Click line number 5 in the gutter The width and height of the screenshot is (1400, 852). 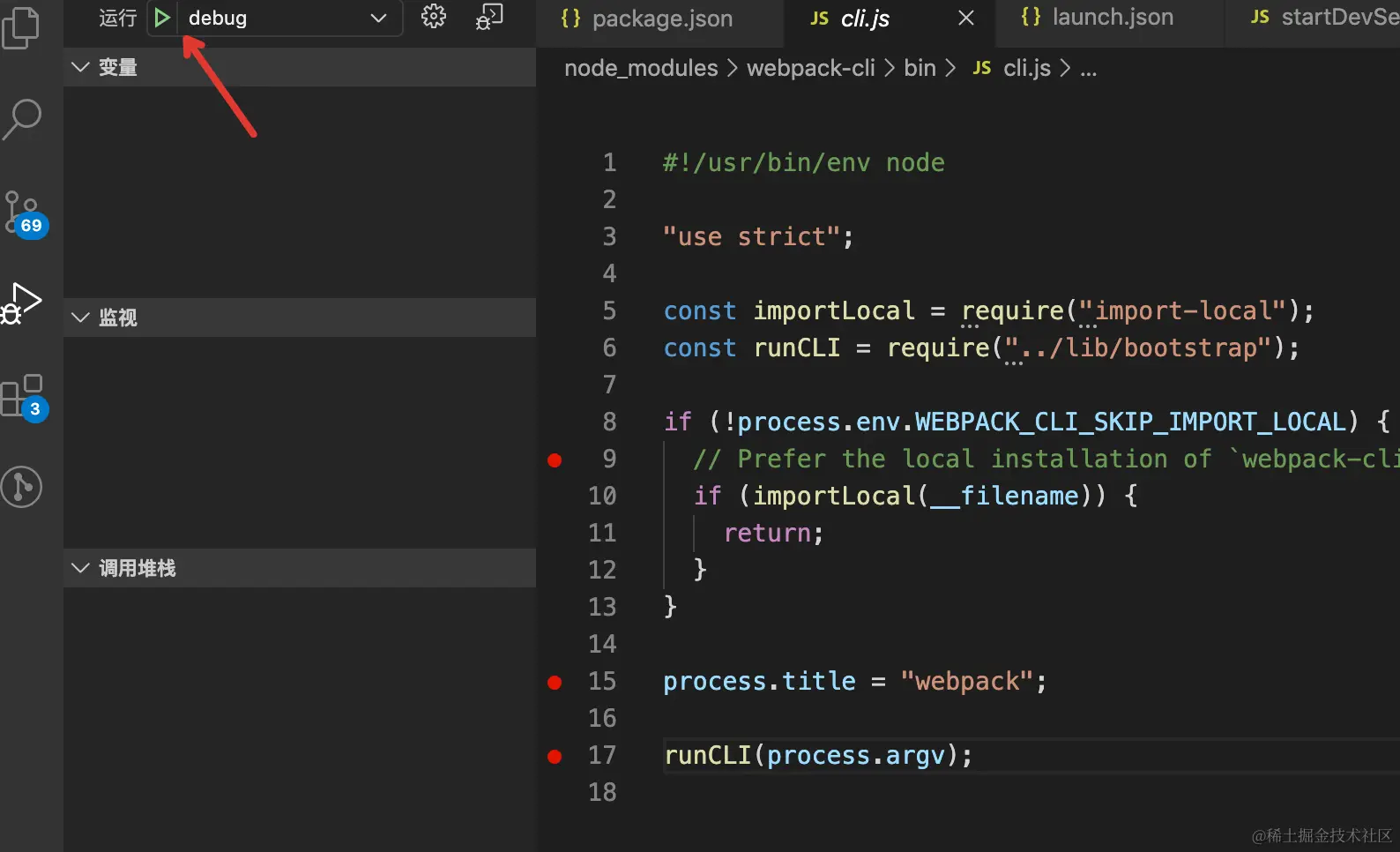tap(609, 310)
